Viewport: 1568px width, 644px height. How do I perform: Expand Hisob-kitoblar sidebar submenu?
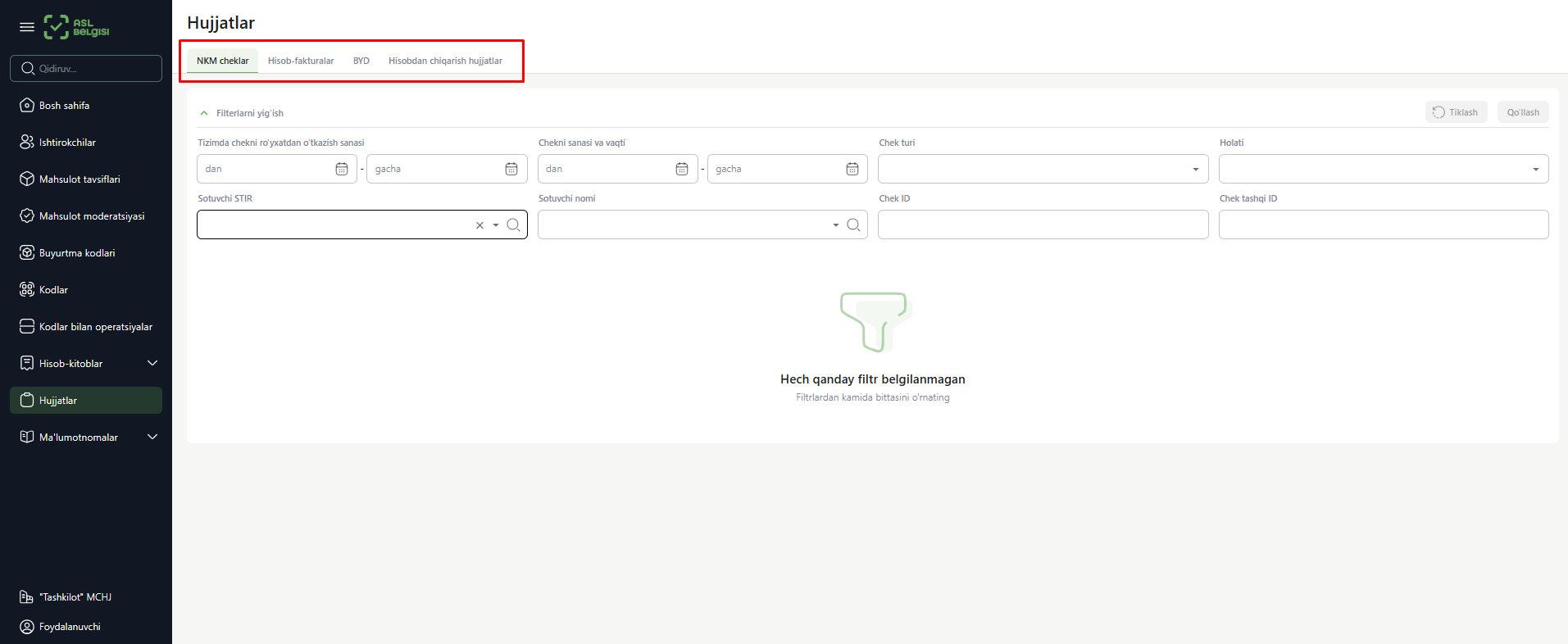[152, 363]
